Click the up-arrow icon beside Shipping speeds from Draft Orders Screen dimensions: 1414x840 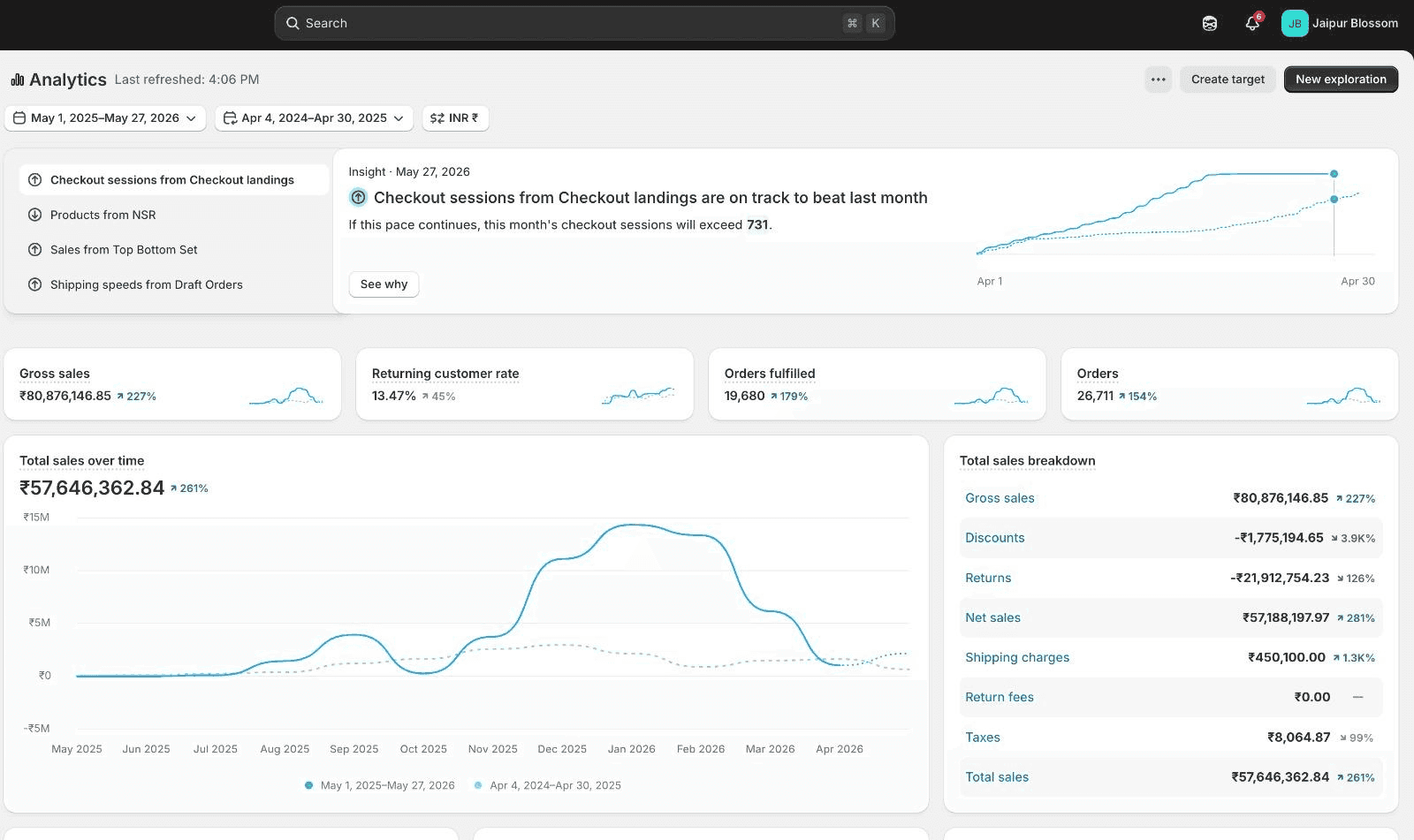[x=35, y=284]
